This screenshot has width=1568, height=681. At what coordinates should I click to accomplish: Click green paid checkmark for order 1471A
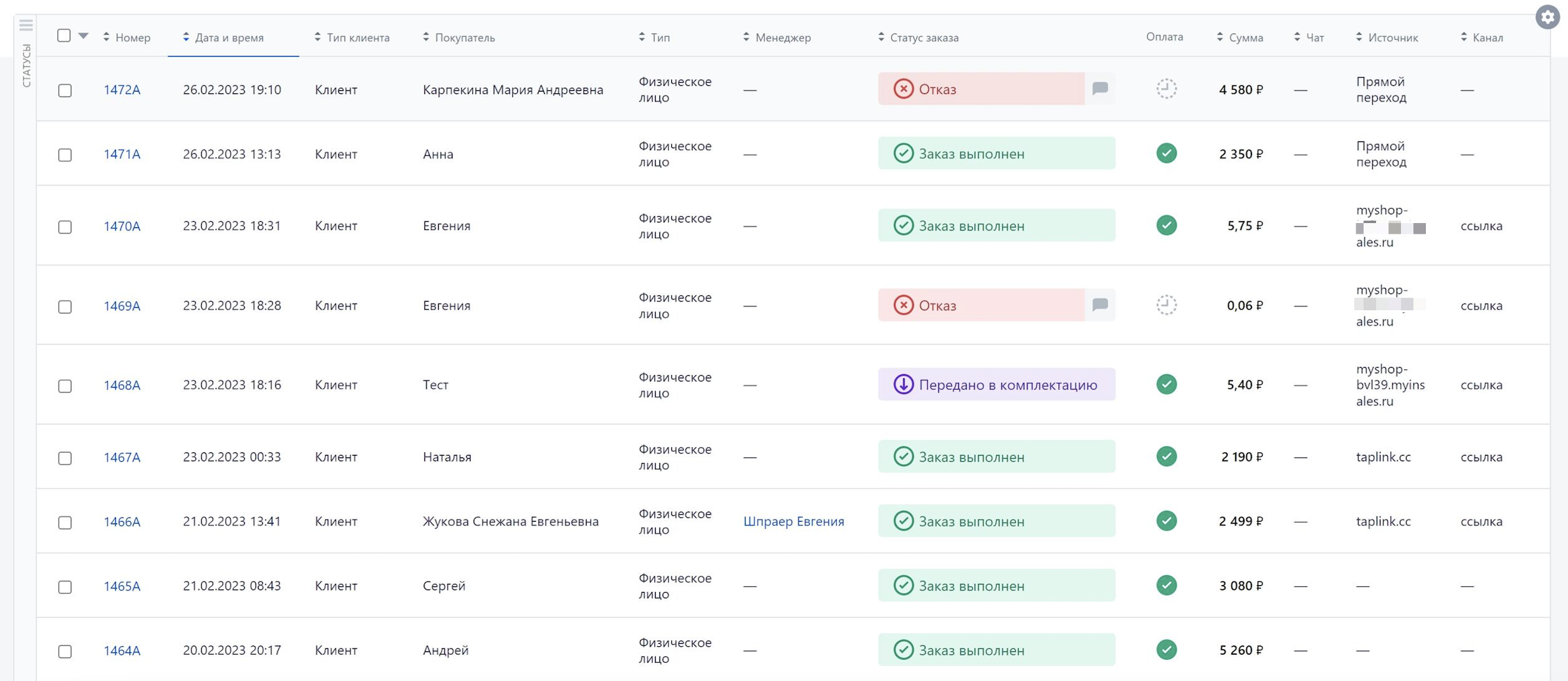pyautogui.click(x=1166, y=153)
